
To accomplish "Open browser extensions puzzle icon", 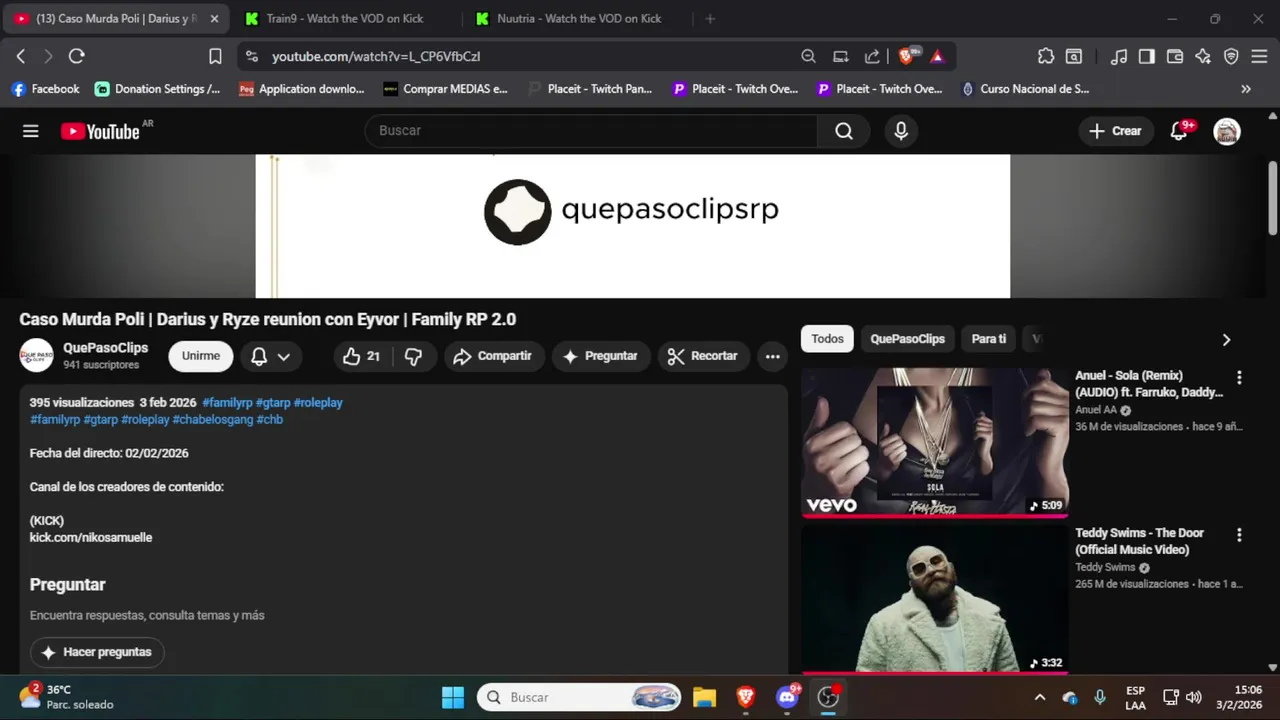I will coord(1045,56).
